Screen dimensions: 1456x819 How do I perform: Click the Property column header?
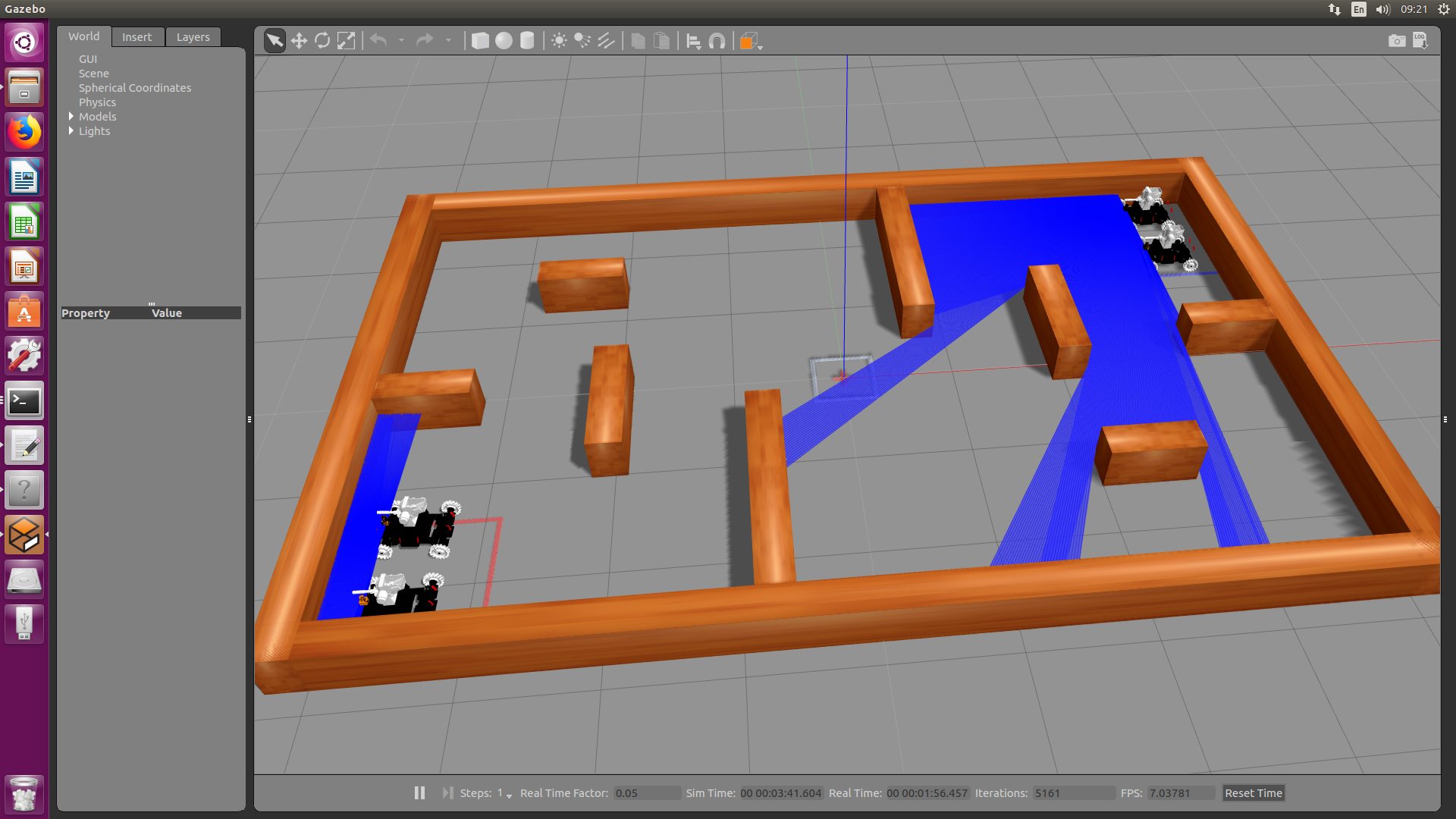point(86,313)
